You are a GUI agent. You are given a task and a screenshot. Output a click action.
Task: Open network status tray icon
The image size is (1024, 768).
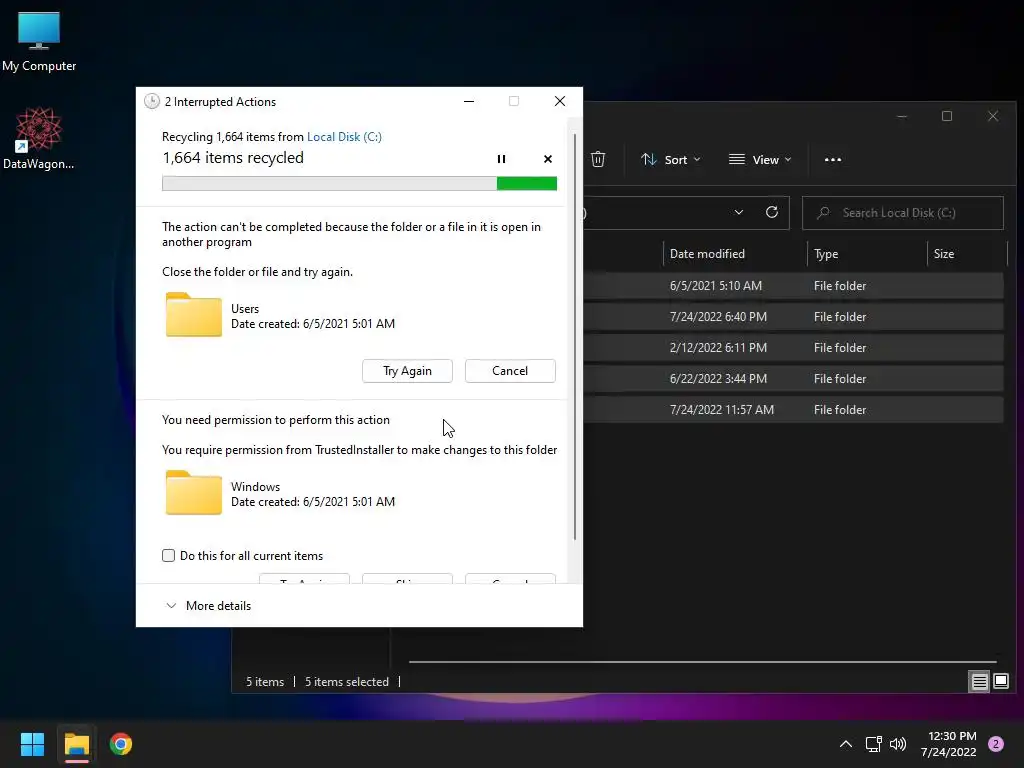(x=873, y=744)
